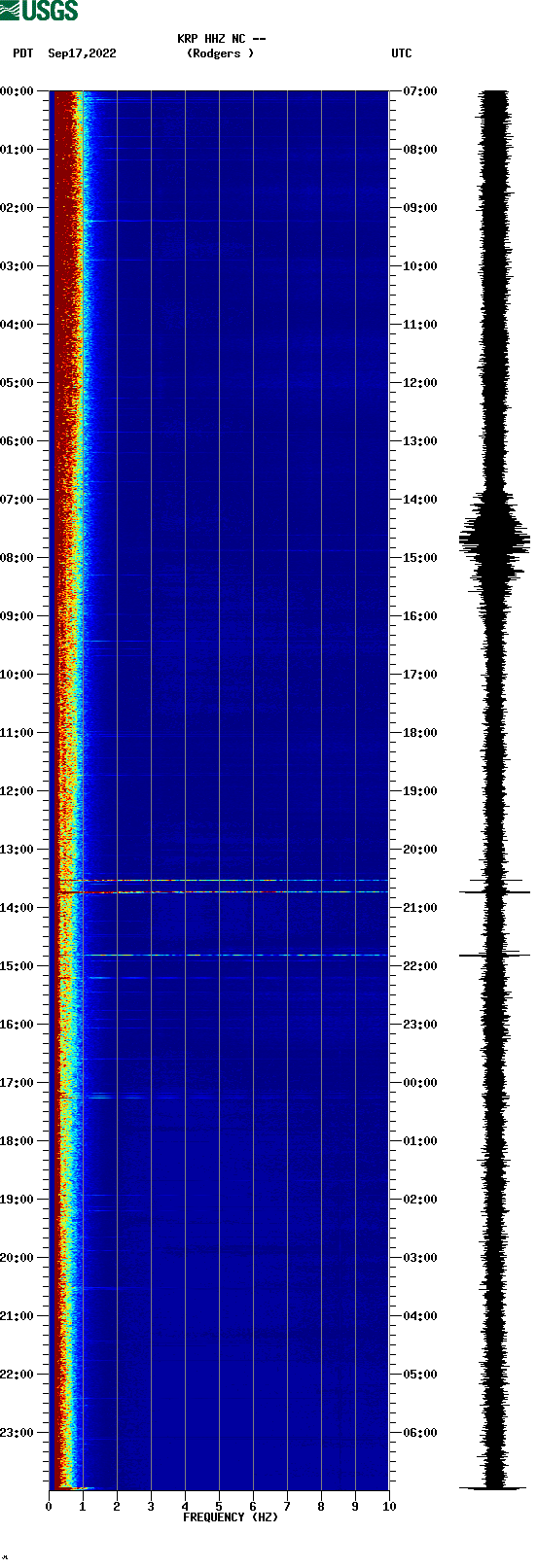Click the PDT time label 22:00
537x1568 pixels.
pos(17,1375)
